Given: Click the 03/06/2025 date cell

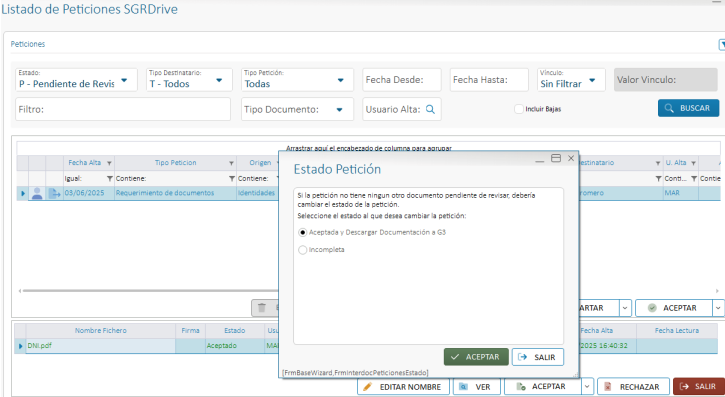Looking at the screenshot, I should [88, 193].
